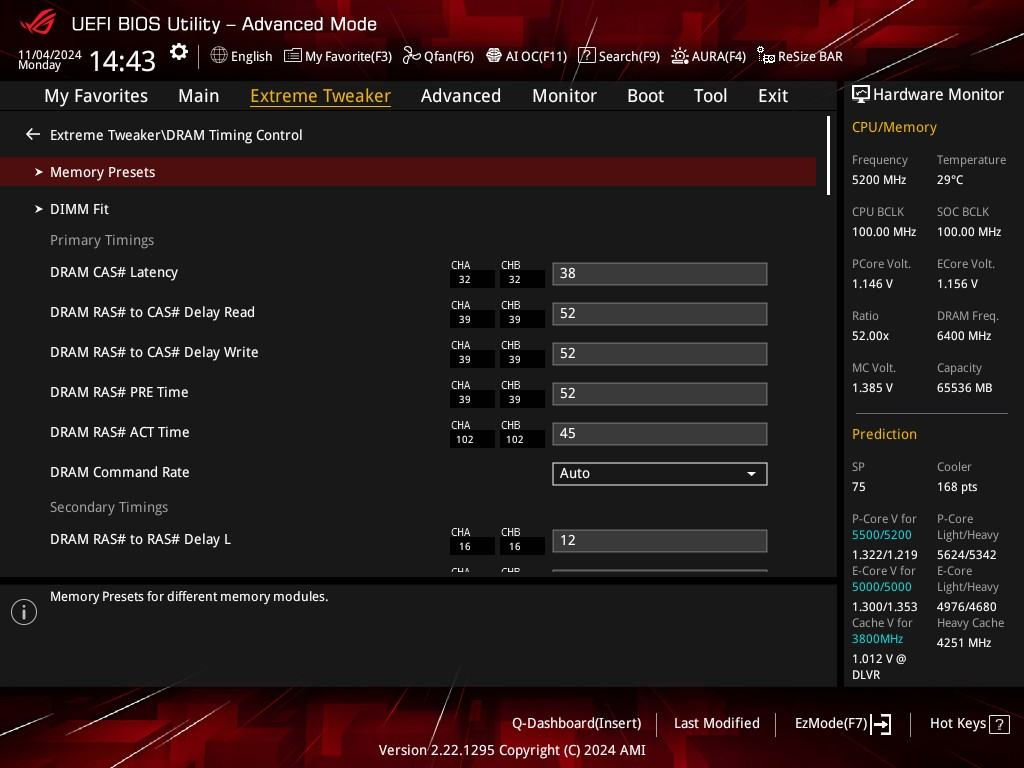Click the RAS# to CAS# Delay Write field

(x=660, y=353)
